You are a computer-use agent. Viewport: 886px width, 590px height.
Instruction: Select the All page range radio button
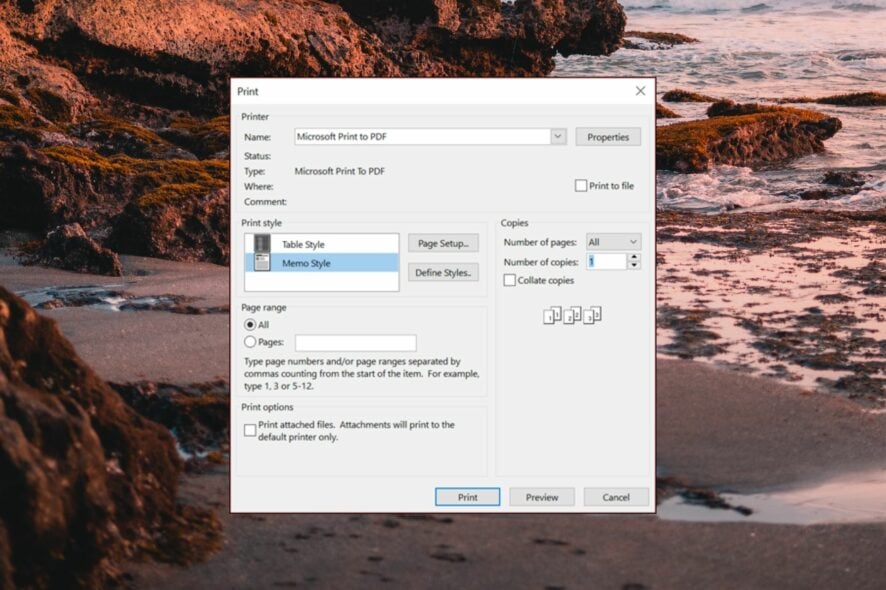[249, 324]
